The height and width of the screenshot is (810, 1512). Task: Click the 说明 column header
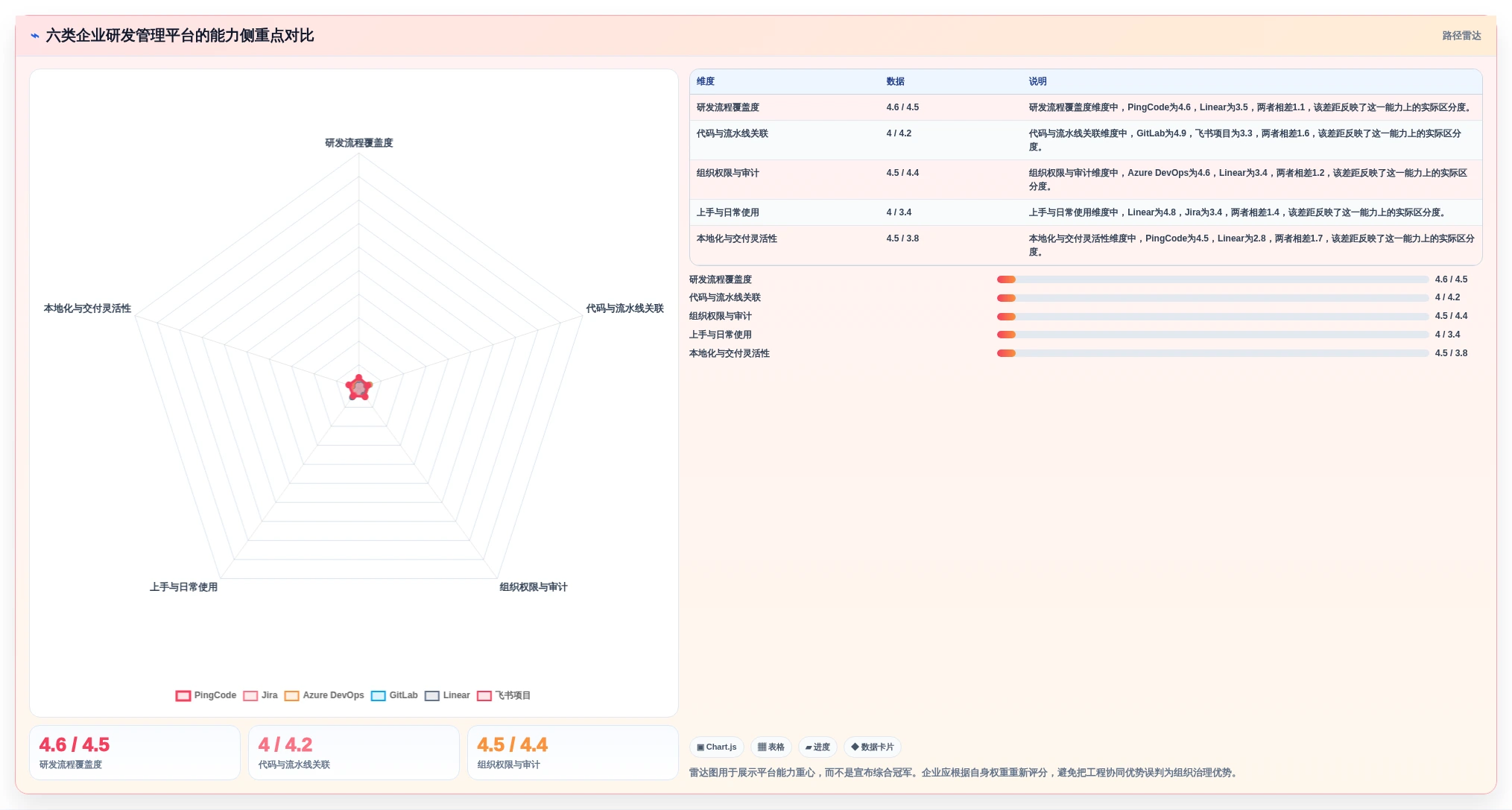pos(1037,81)
